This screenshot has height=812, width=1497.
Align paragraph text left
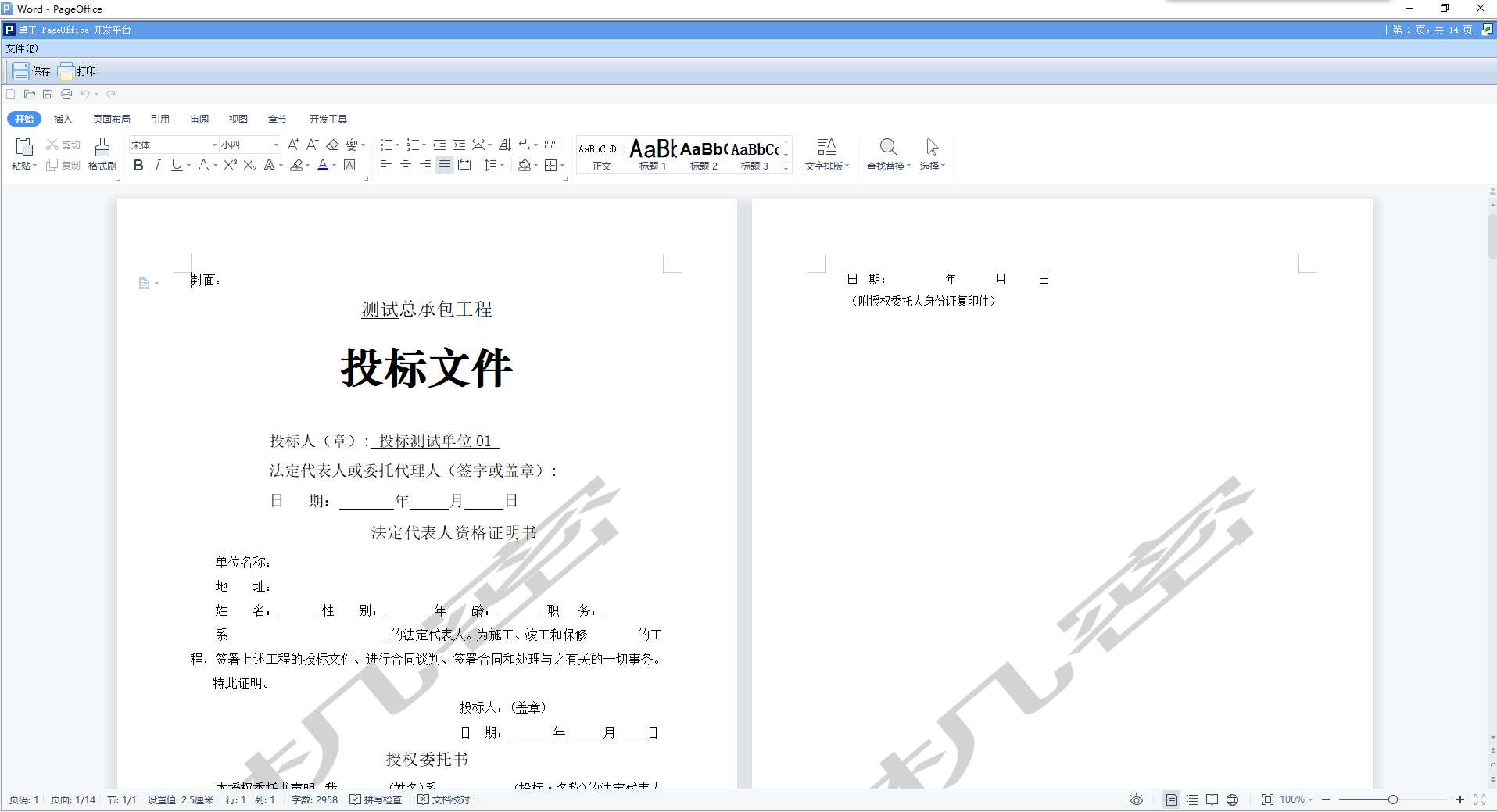[x=386, y=165]
